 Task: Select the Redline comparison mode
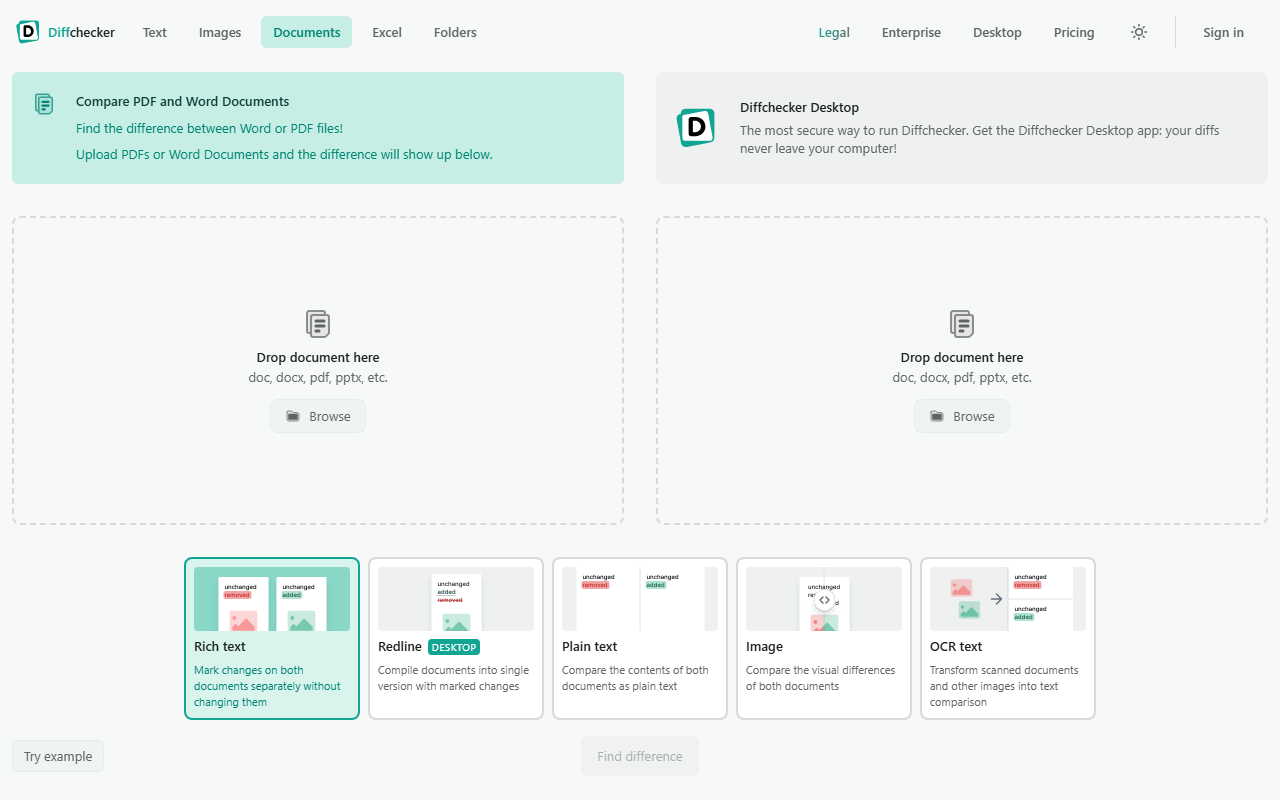click(456, 638)
